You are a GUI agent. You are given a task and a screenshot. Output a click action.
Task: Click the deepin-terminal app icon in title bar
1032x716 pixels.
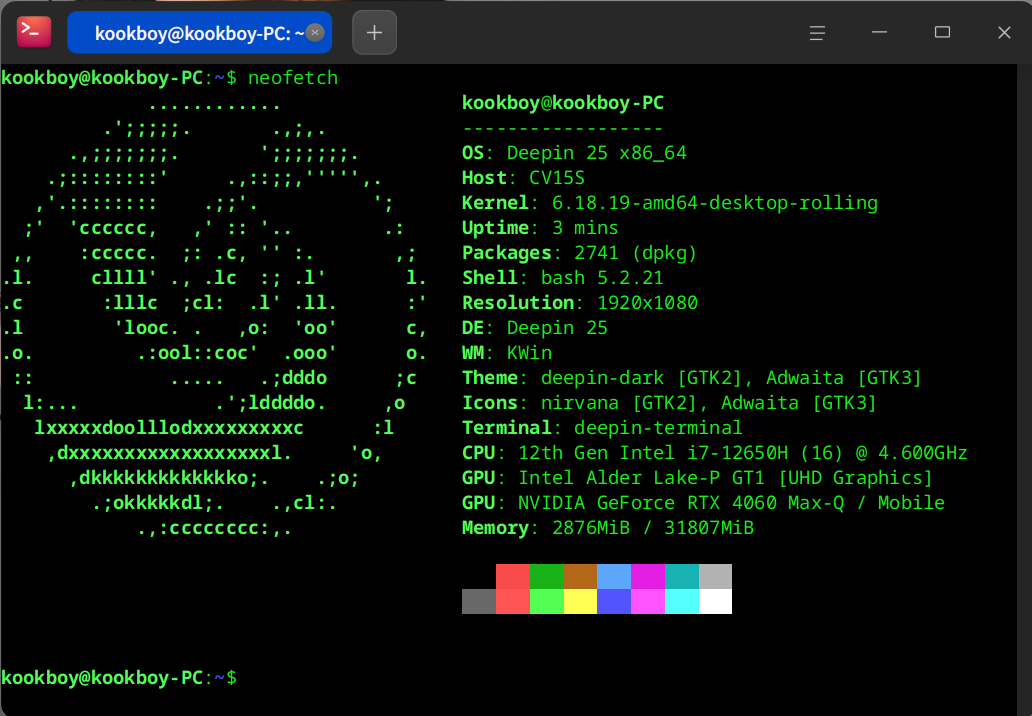click(33, 33)
